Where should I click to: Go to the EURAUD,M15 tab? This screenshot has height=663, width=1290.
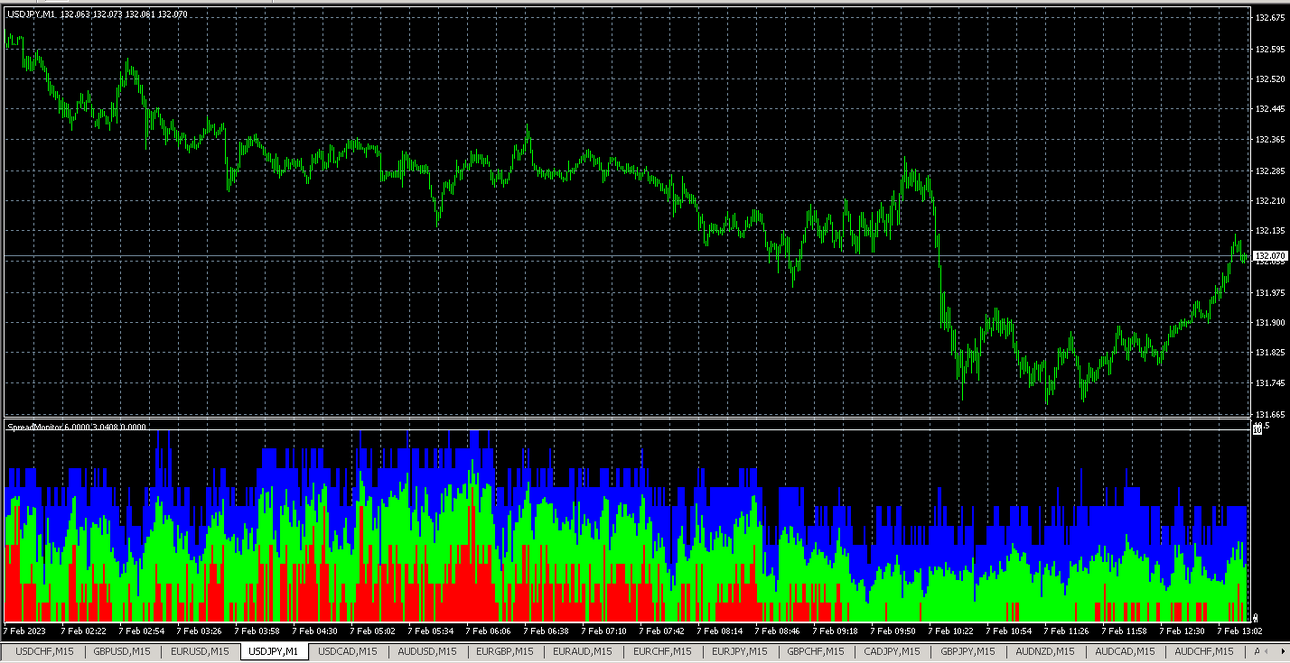tap(584, 652)
